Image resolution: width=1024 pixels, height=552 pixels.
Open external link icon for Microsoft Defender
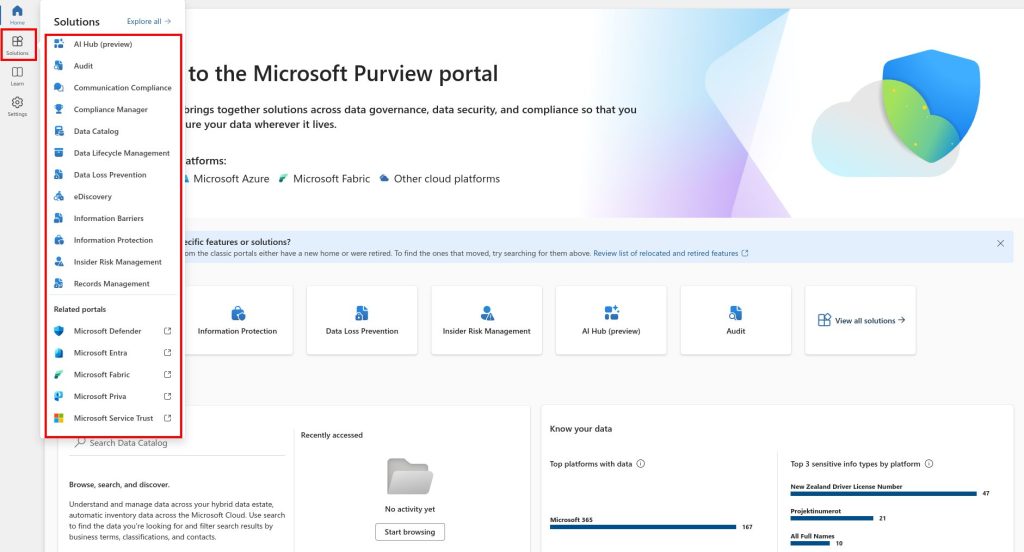(167, 331)
